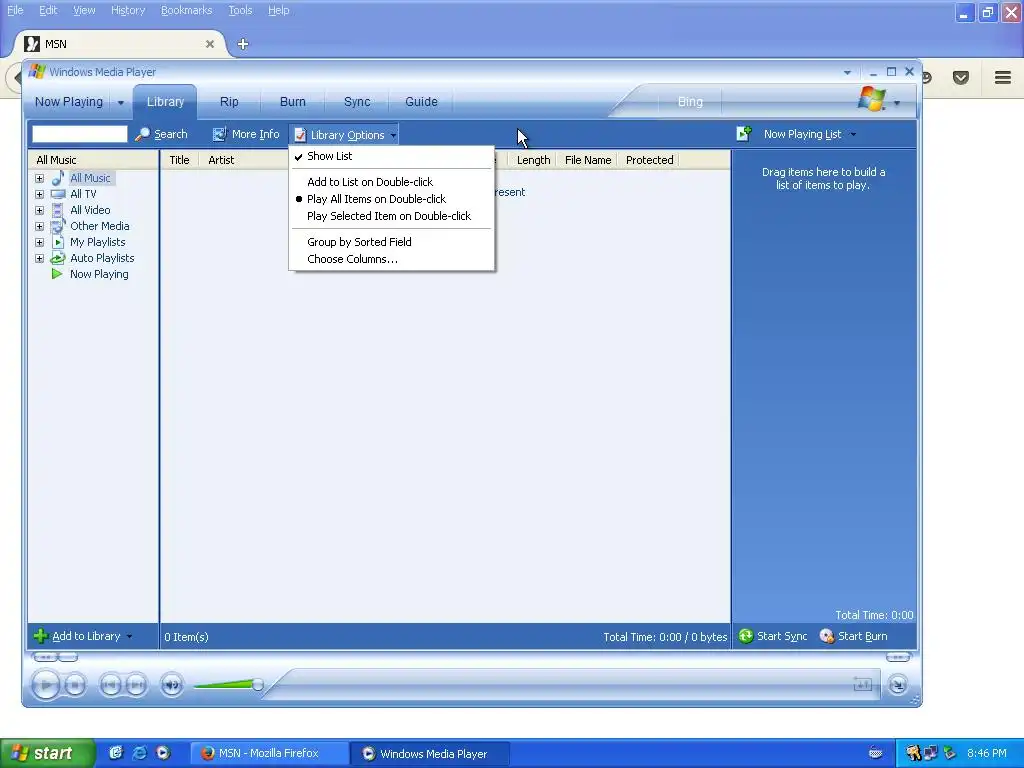Switch to the Sync tab
This screenshot has width=1024, height=768.
[x=357, y=102]
